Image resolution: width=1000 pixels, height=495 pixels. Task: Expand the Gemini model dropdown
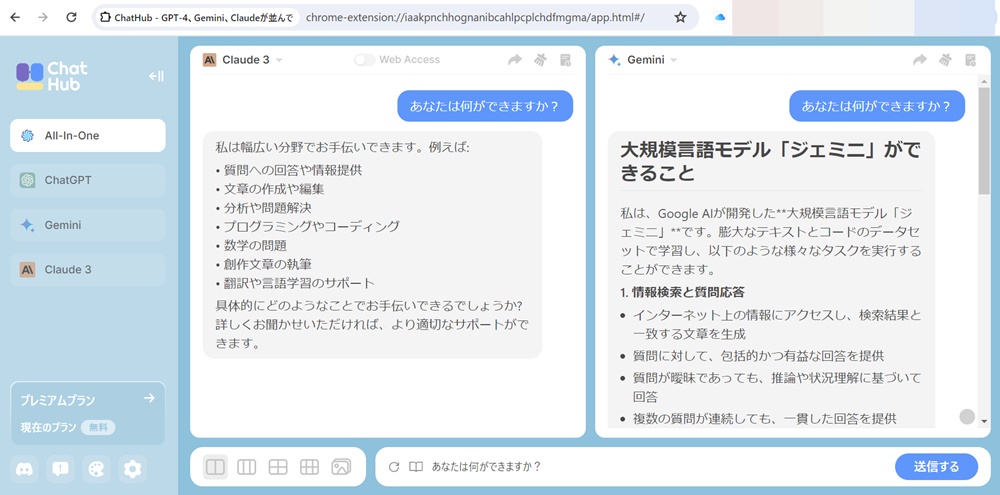tap(673, 60)
